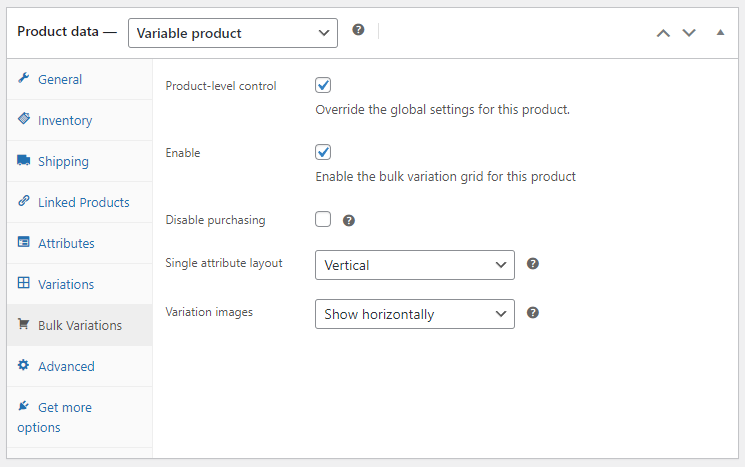The width and height of the screenshot is (745, 467).
Task: Click the list icon beside Attributes
Action: click(x=24, y=242)
